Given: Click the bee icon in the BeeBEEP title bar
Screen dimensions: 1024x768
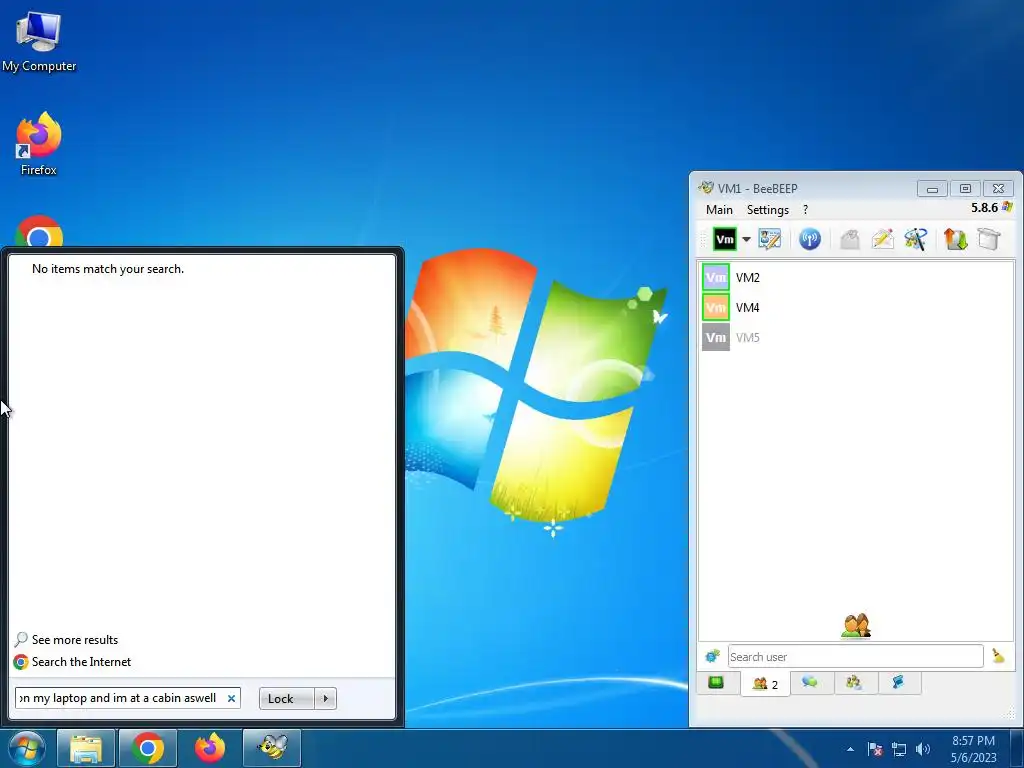Looking at the screenshot, I should (705, 188).
